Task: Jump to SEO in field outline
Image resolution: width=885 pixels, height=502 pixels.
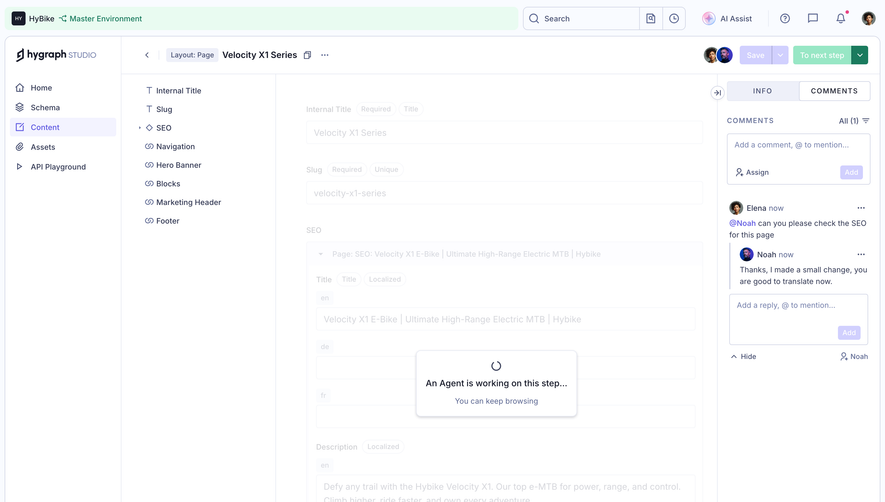Action: click(159, 128)
